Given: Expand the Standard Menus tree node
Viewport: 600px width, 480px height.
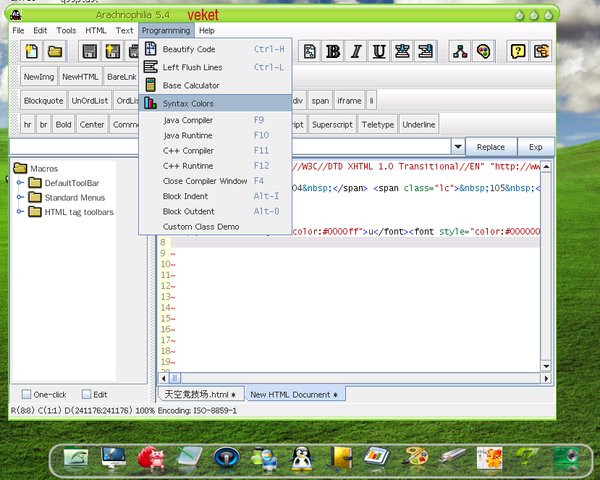Looking at the screenshot, I should click(20, 198).
